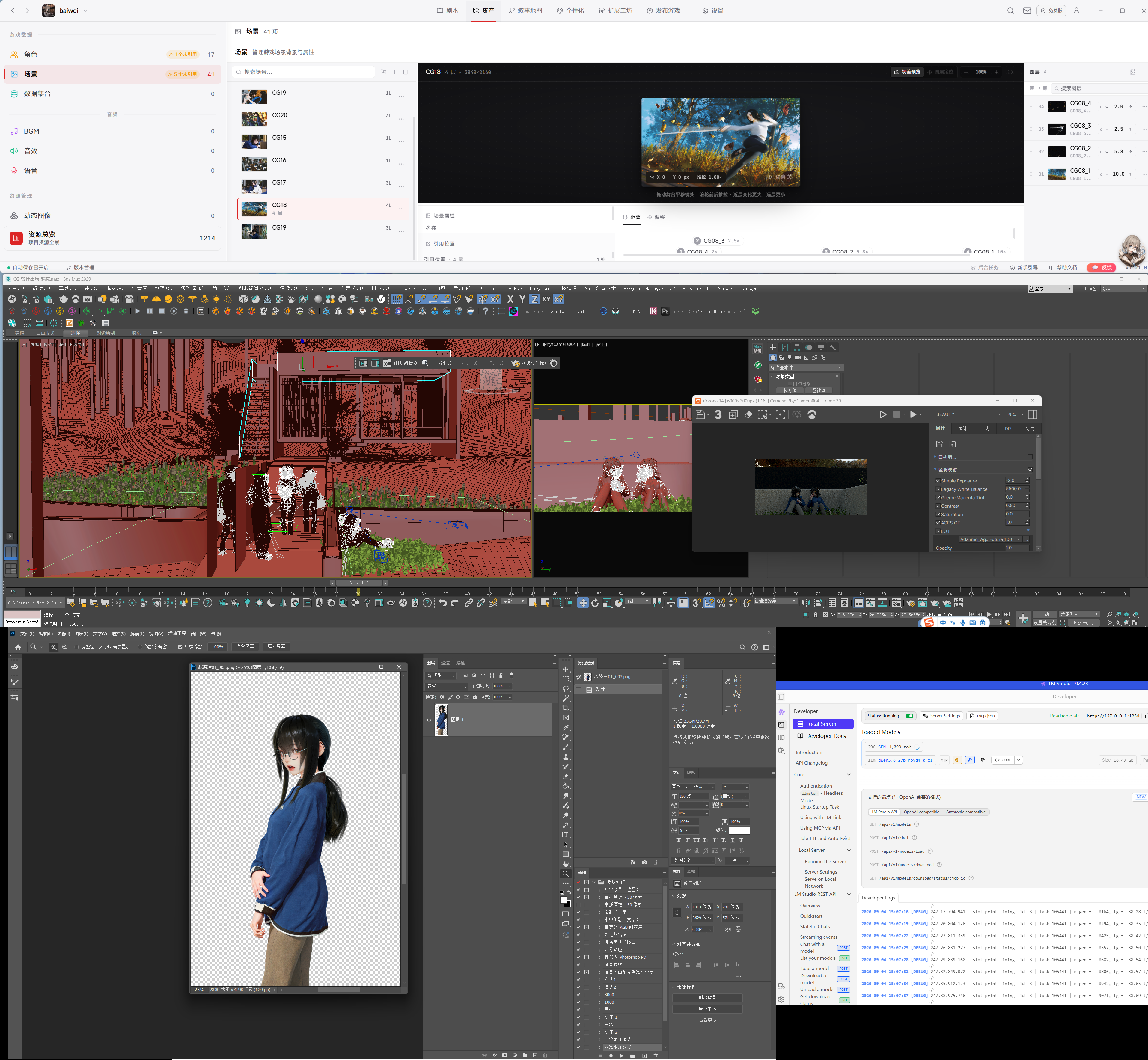This screenshot has height=1060, width=1148.
Task: Select the Brush tool in Photoshop toolbar
Action: [x=566, y=747]
